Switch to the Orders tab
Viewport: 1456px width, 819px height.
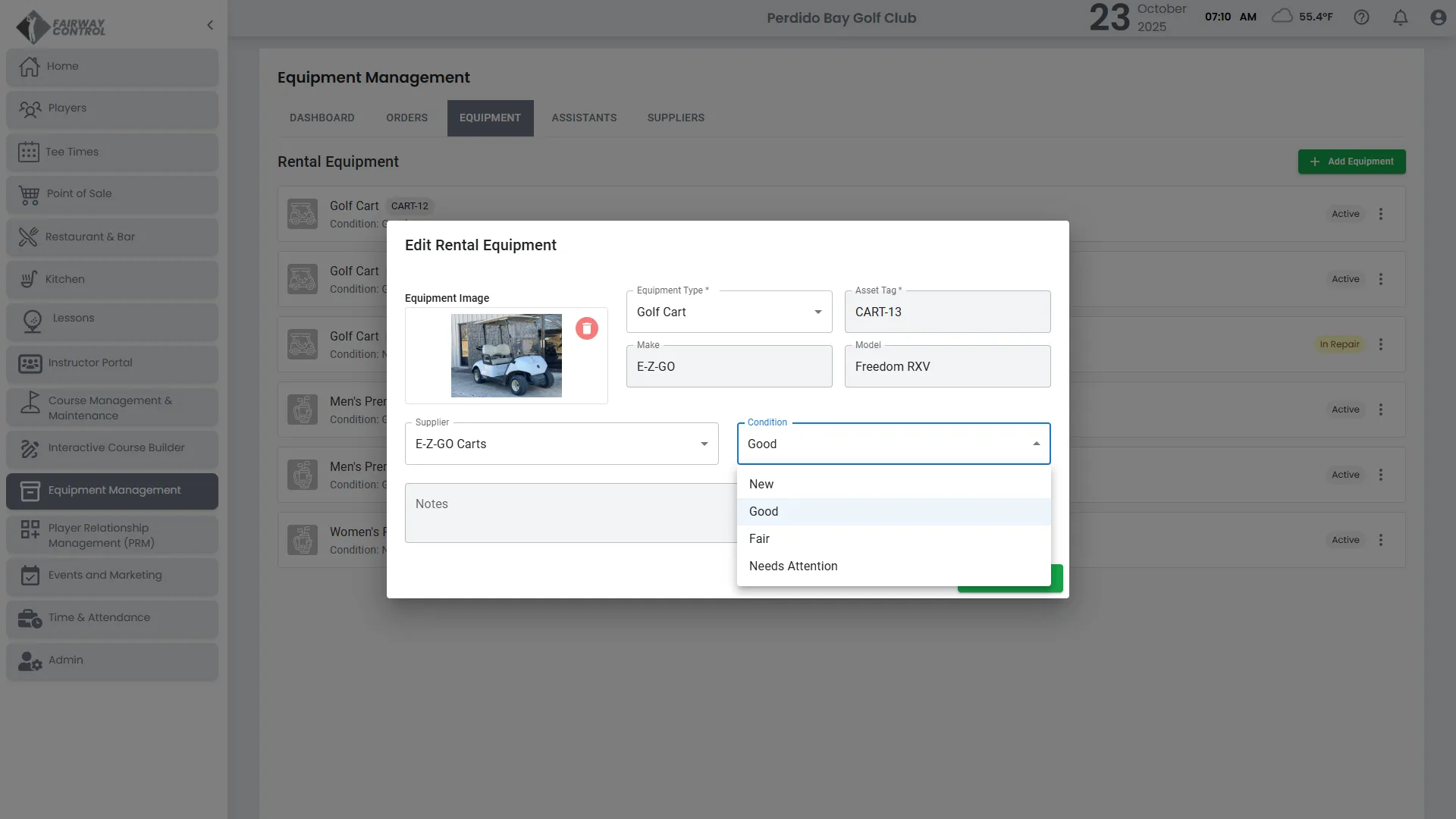click(x=406, y=118)
